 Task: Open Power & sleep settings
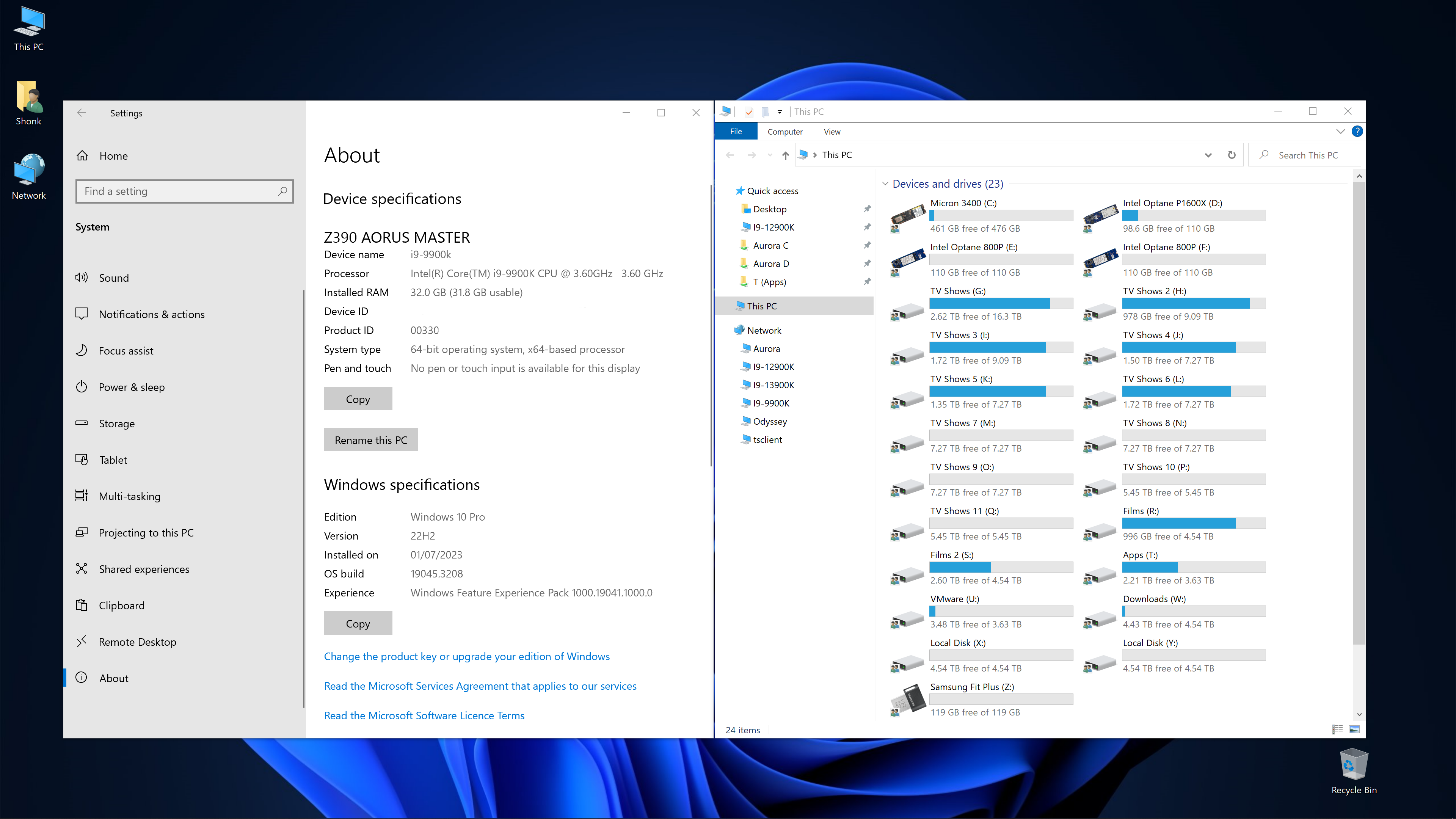pyautogui.click(x=184, y=387)
